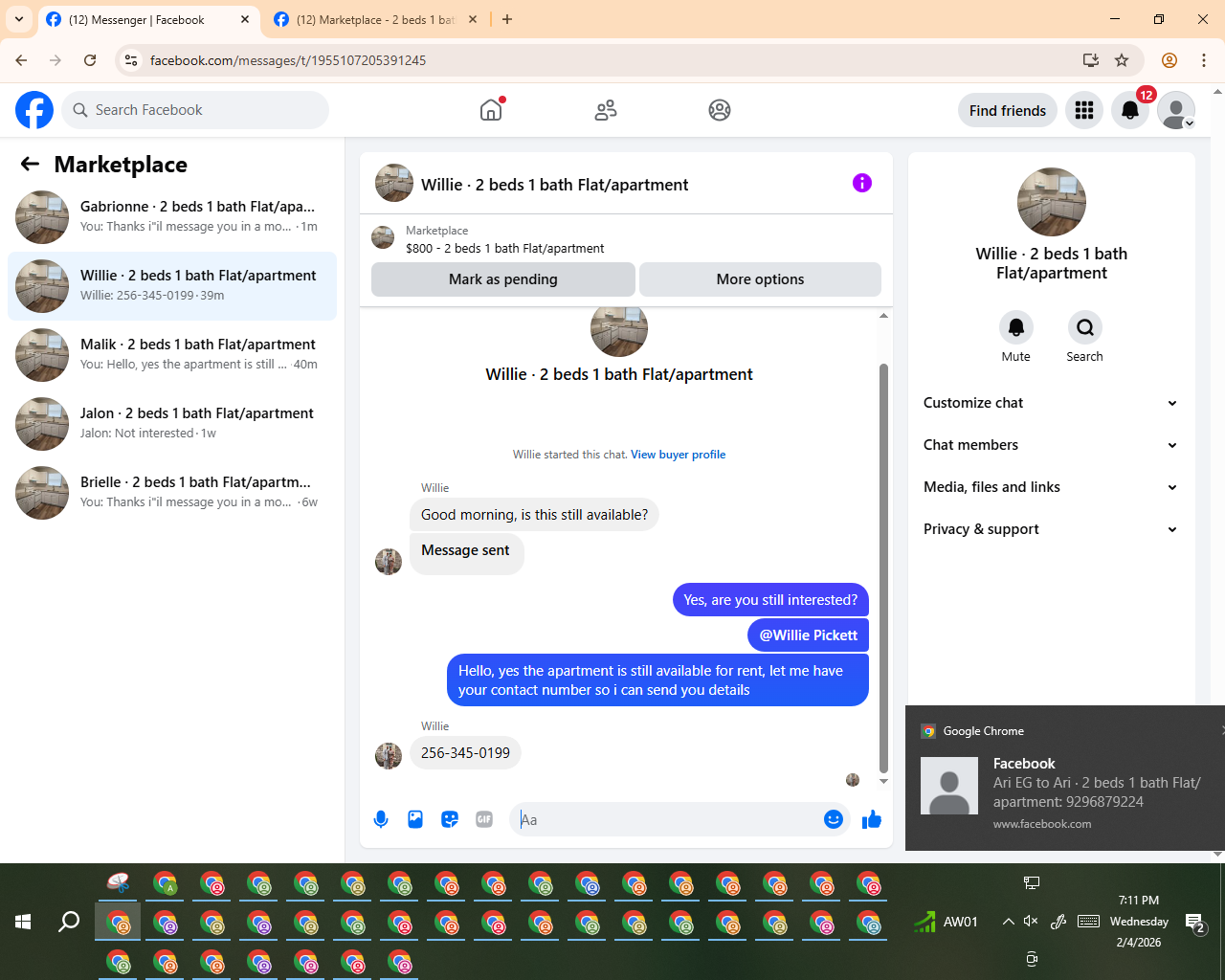Click the Find friends button
The width and height of the screenshot is (1225, 980).
(x=1008, y=110)
